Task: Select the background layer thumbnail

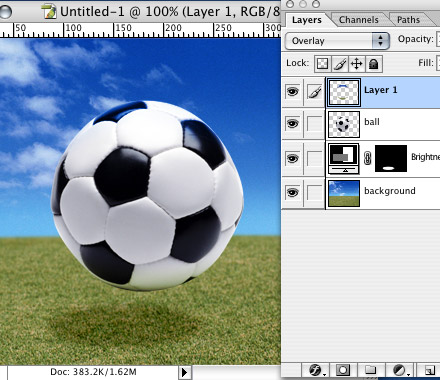Action: pyautogui.click(x=344, y=193)
